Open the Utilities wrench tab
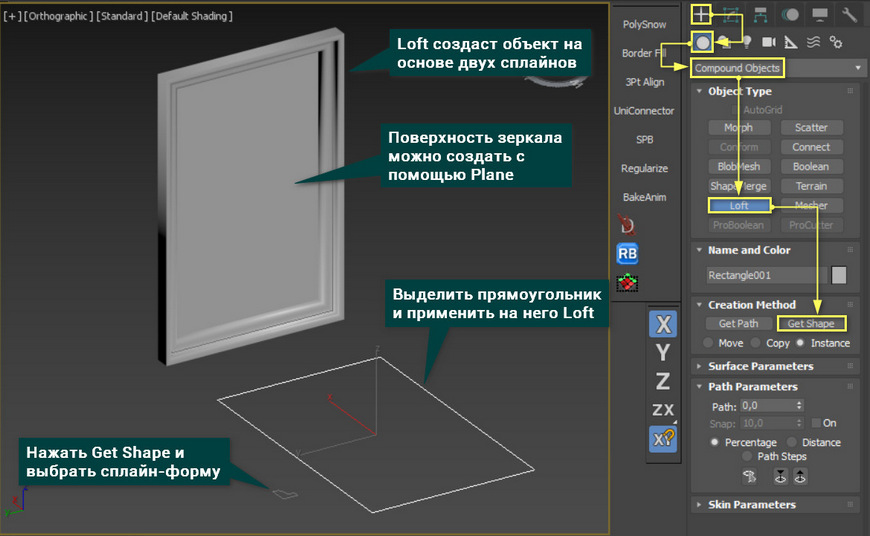Viewport: 870px width, 536px height. point(849,15)
